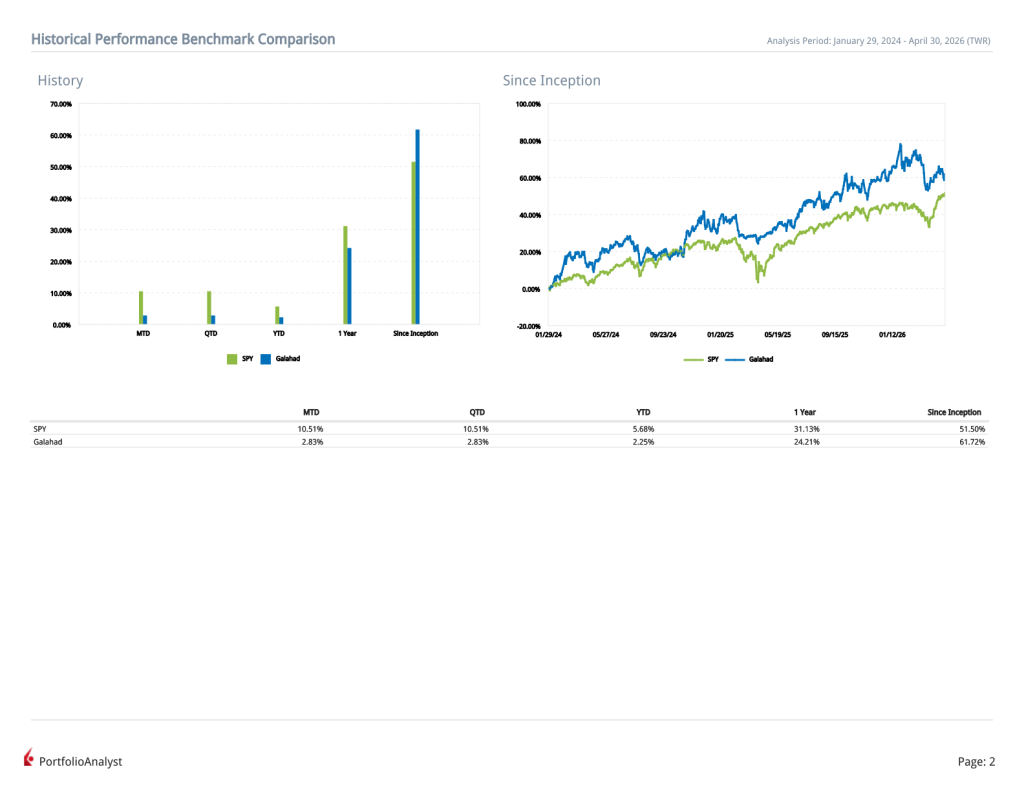Click the Galahad QTD value 2.83%
The height and width of the screenshot is (791, 1024).
point(477,442)
